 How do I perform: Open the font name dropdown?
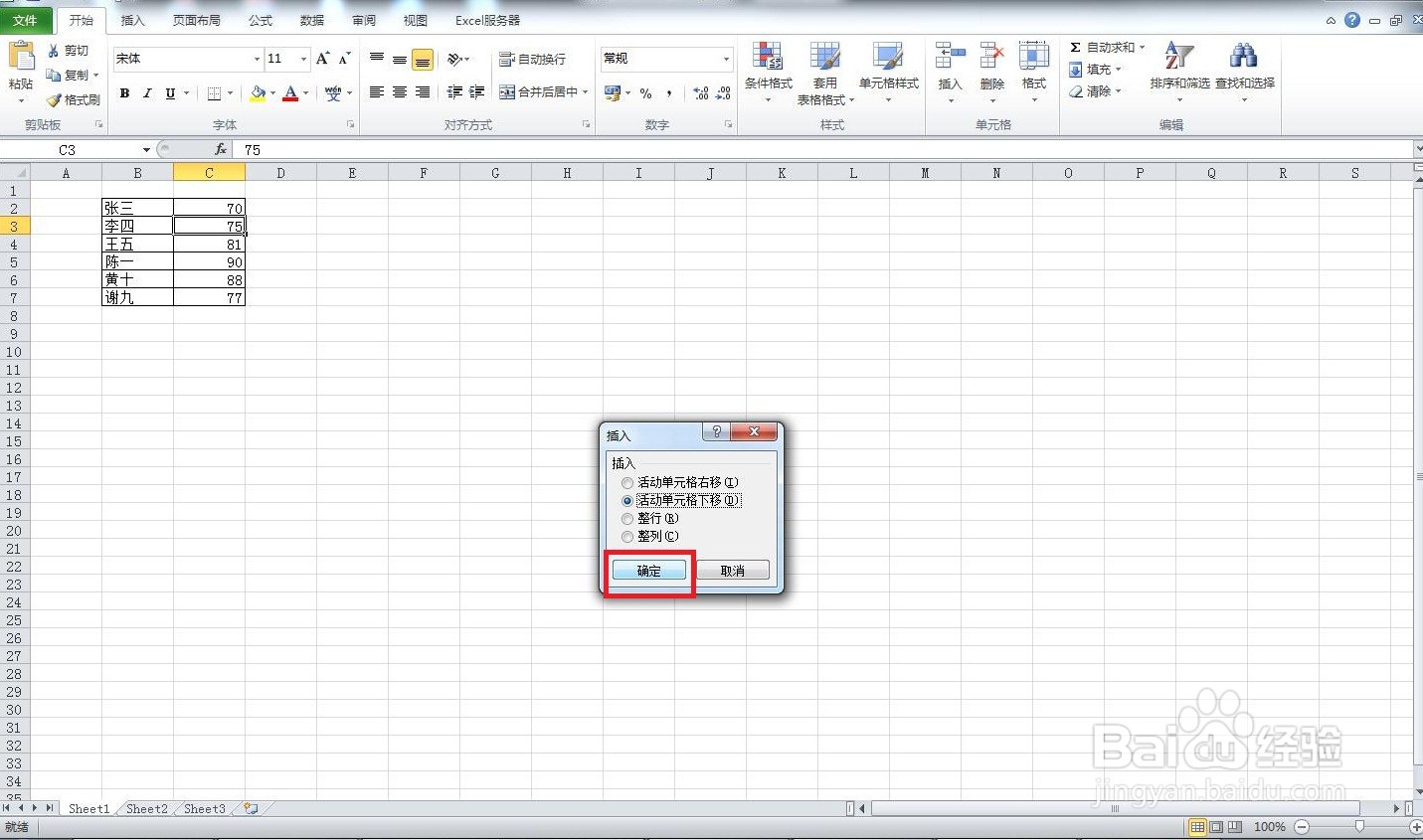point(257,60)
